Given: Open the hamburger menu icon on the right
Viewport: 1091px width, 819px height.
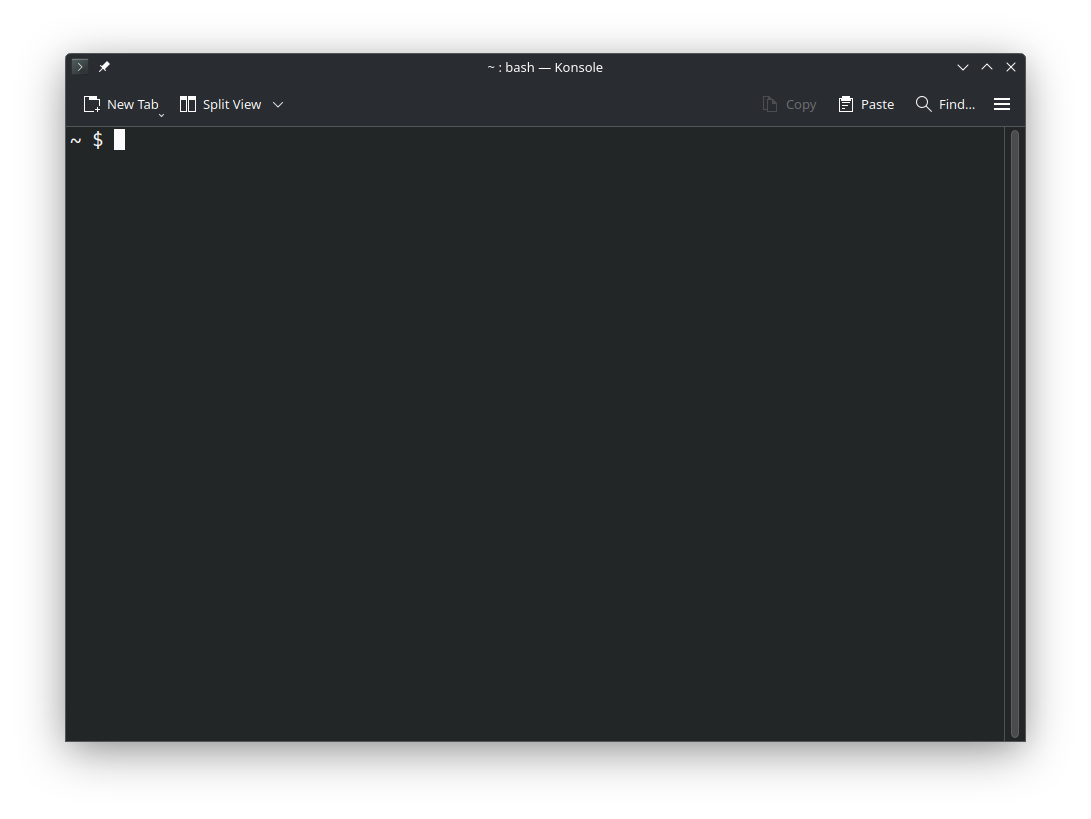Looking at the screenshot, I should (x=1002, y=103).
